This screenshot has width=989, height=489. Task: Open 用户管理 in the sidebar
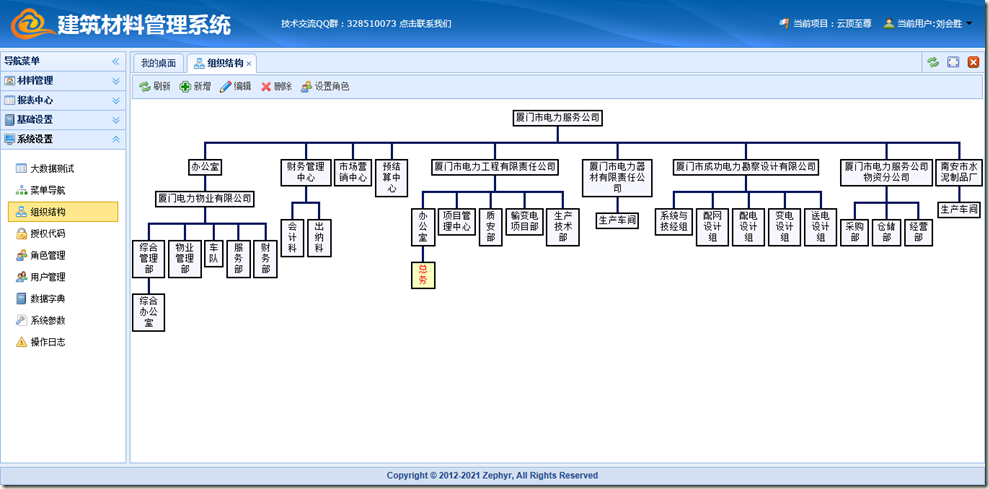[x=47, y=277]
